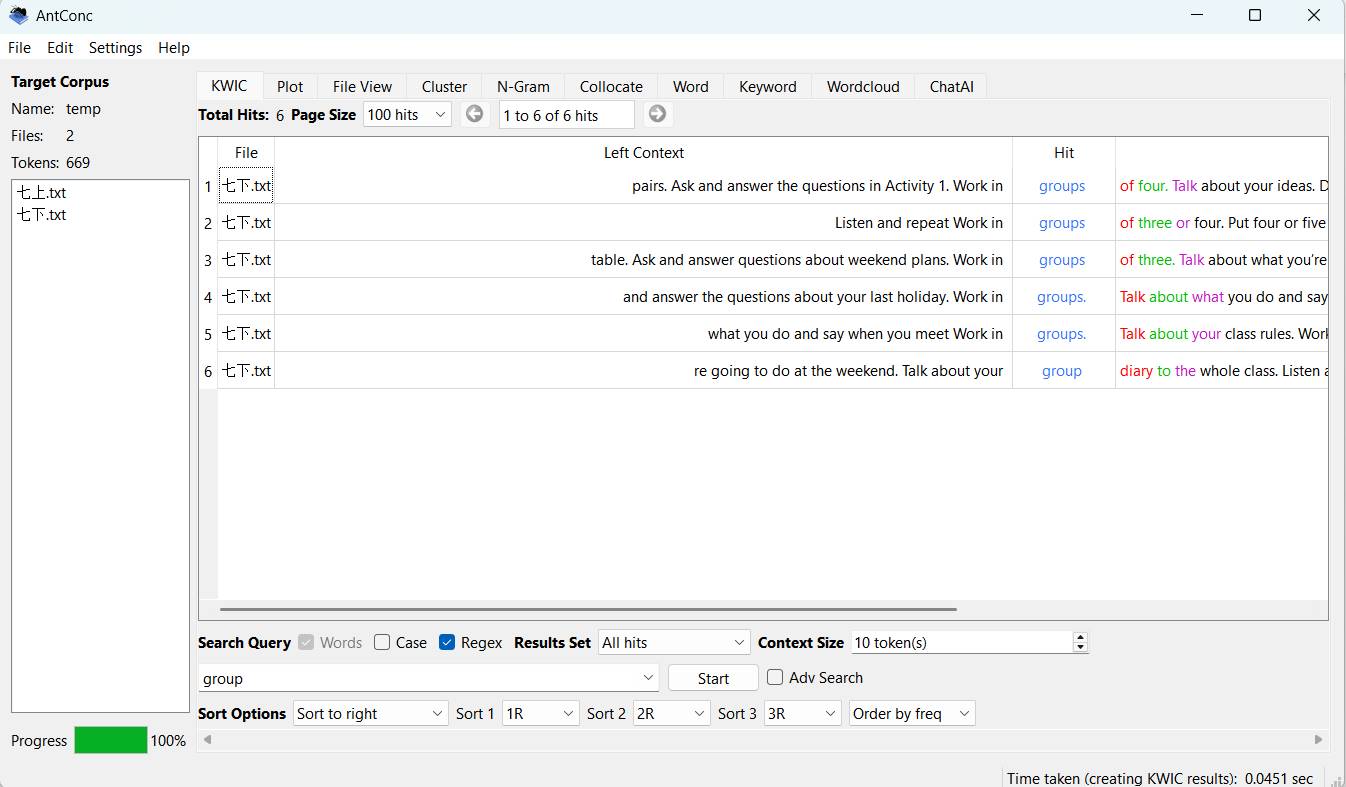Go to previous page of hits arrow
This screenshot has width=1346, height=787.
point(475,114)
